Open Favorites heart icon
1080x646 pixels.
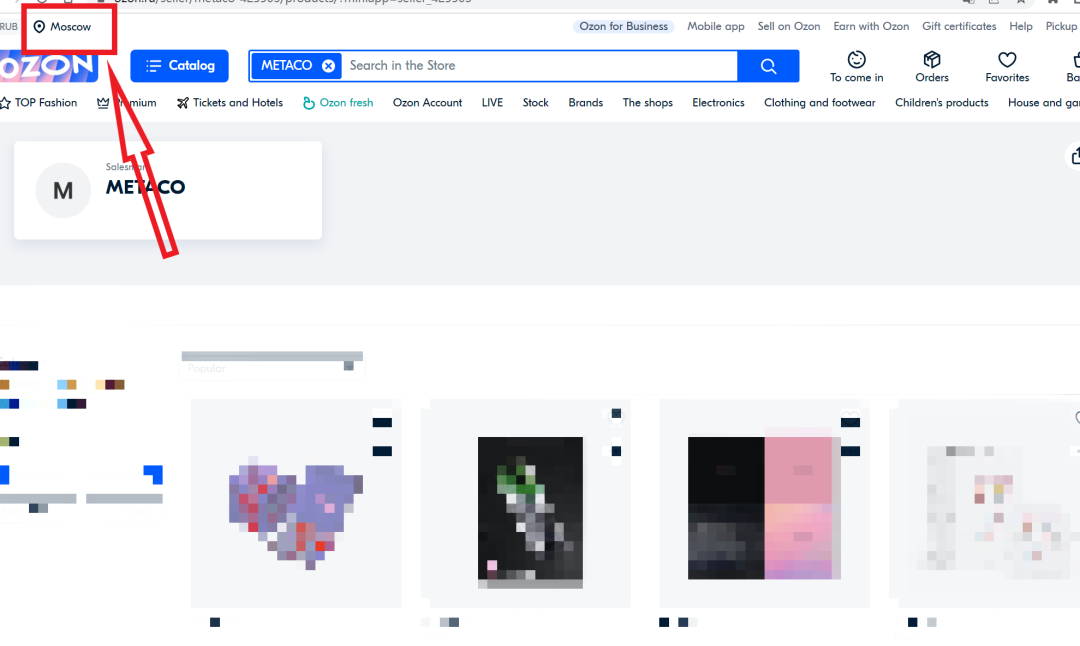point(1007,60)
